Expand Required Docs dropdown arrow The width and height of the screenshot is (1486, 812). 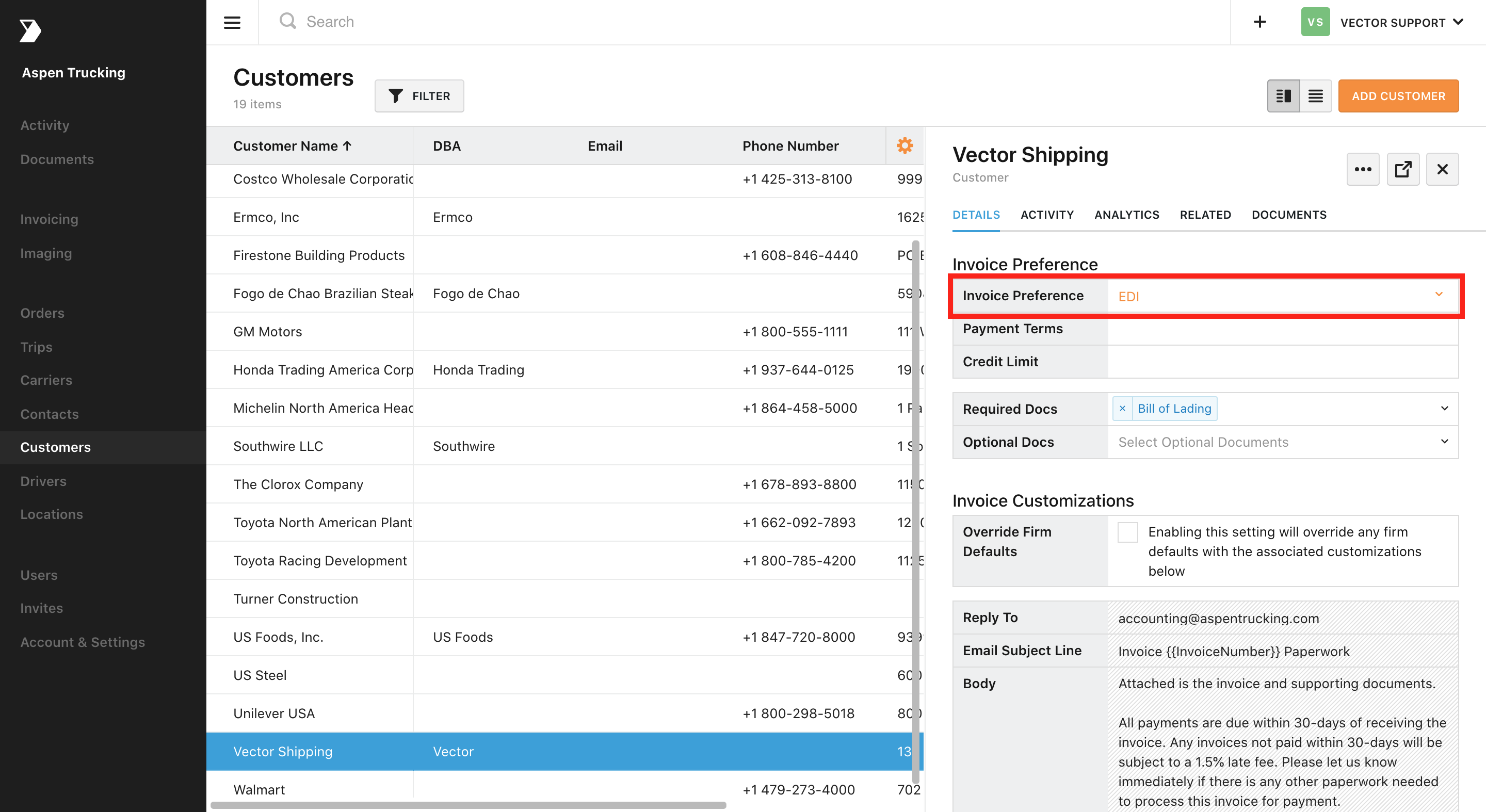(x=1444, y=408)
